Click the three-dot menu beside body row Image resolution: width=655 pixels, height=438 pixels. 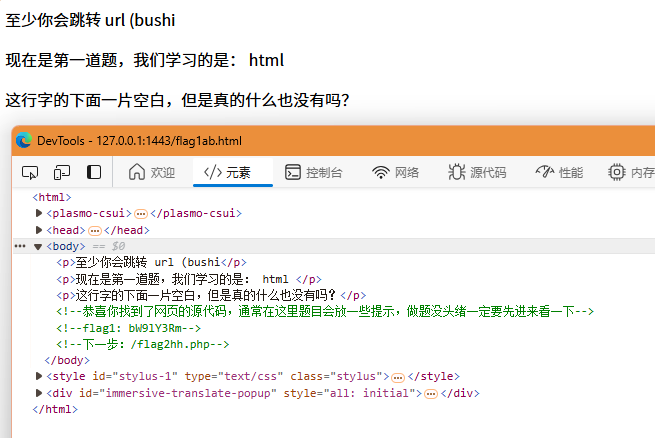(x=20, y=246)
